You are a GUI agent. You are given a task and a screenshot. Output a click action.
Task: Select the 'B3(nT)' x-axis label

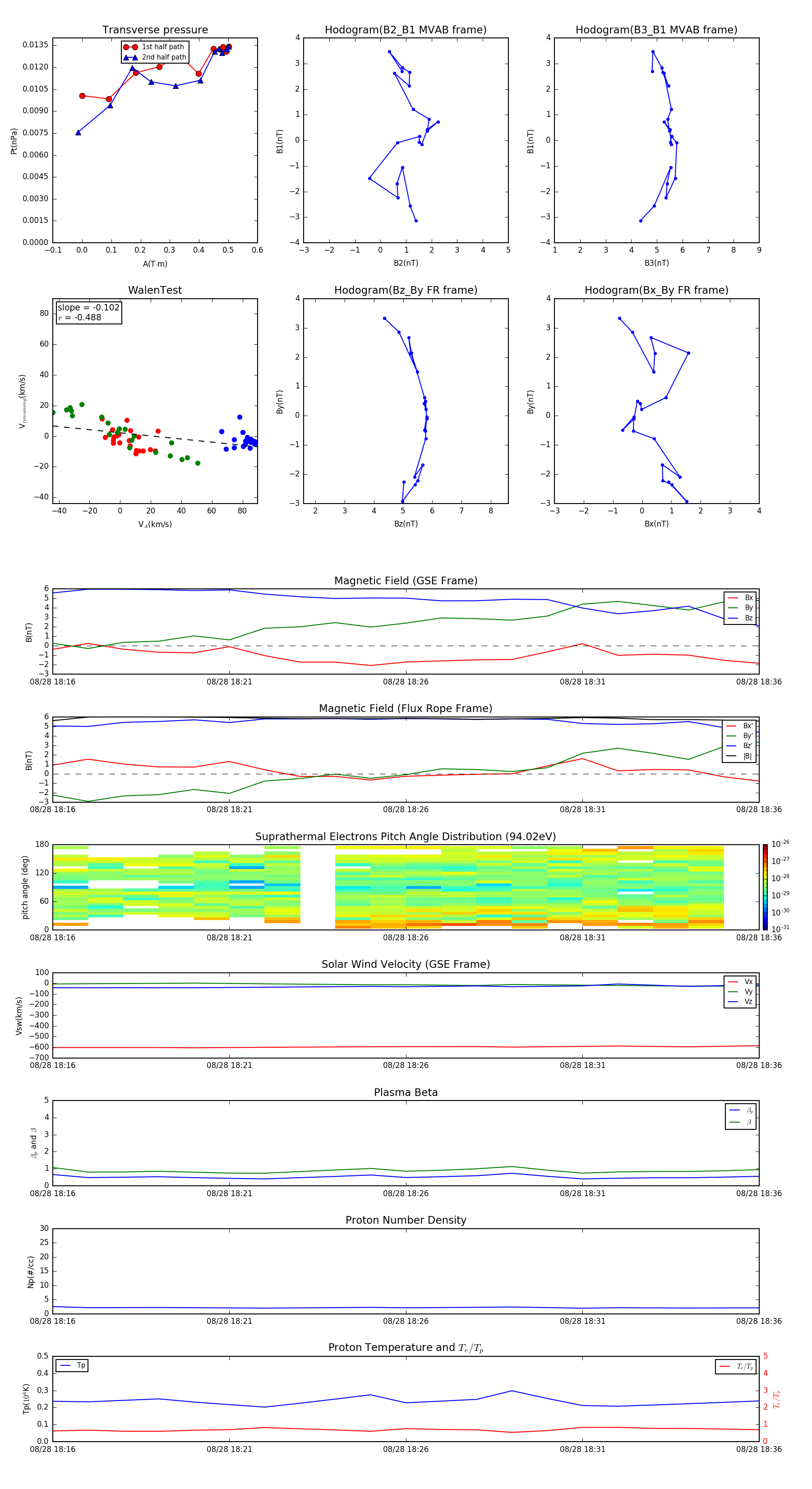click(656, 263)
